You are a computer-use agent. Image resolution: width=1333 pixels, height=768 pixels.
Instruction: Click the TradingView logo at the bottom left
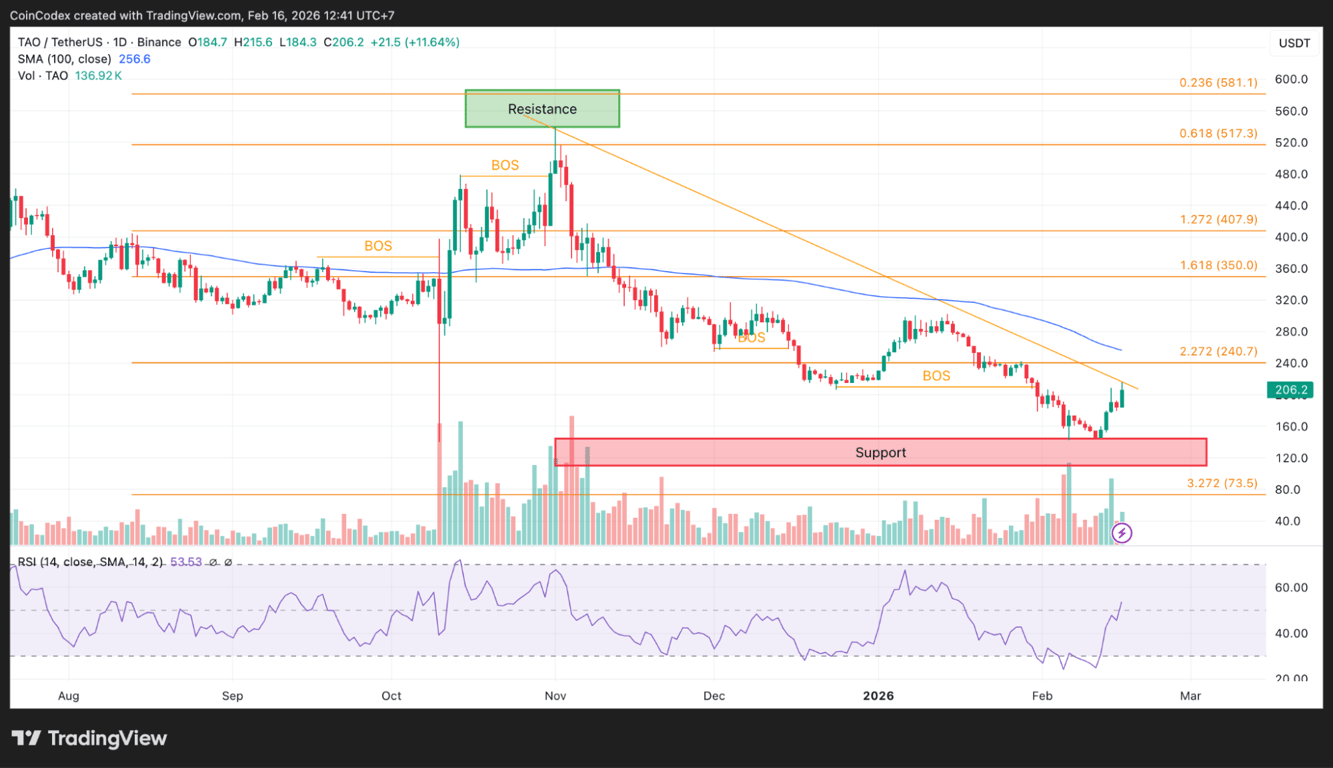tap(90, 738)
